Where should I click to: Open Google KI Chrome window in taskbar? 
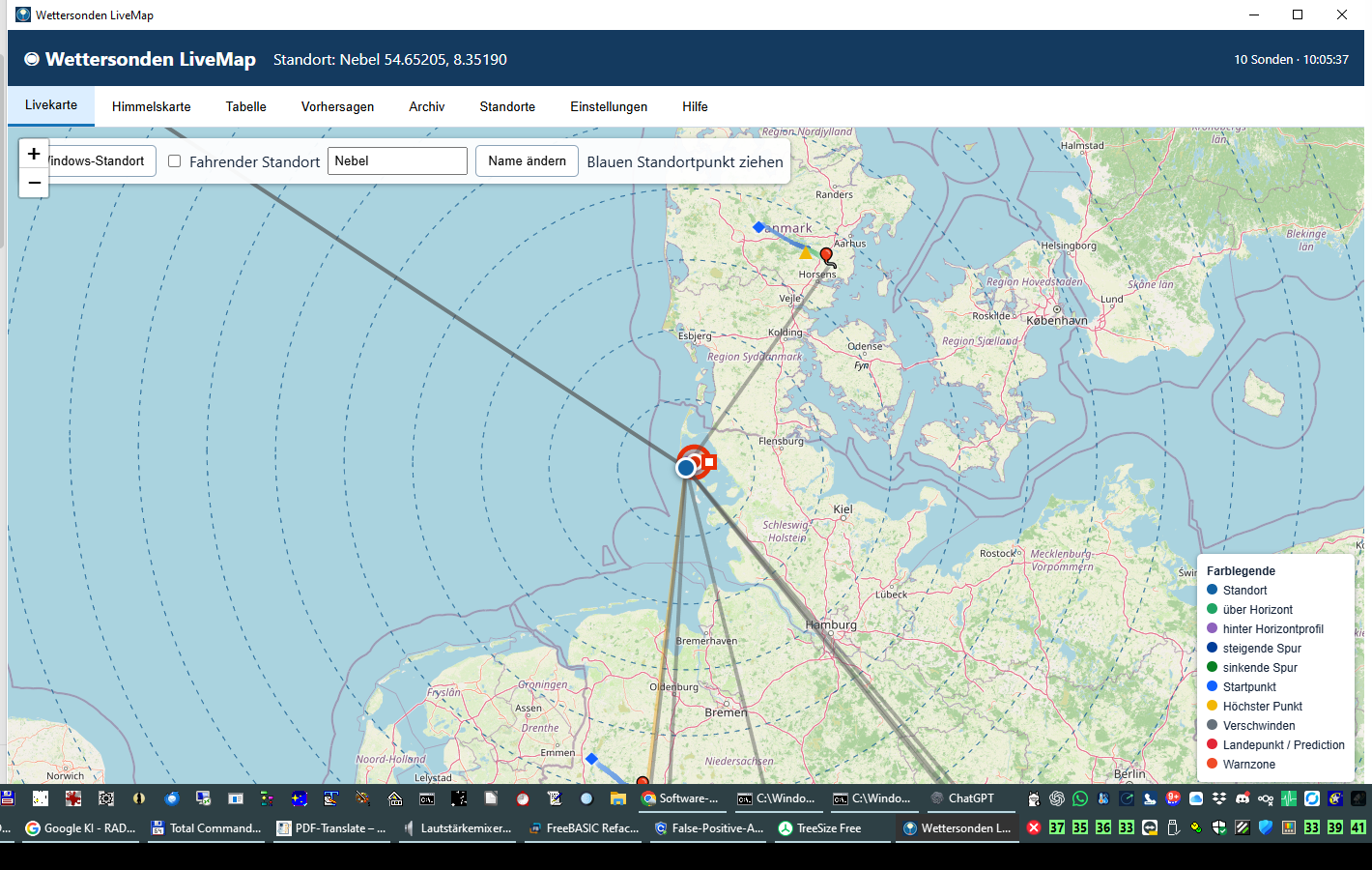tap(81, 828)
